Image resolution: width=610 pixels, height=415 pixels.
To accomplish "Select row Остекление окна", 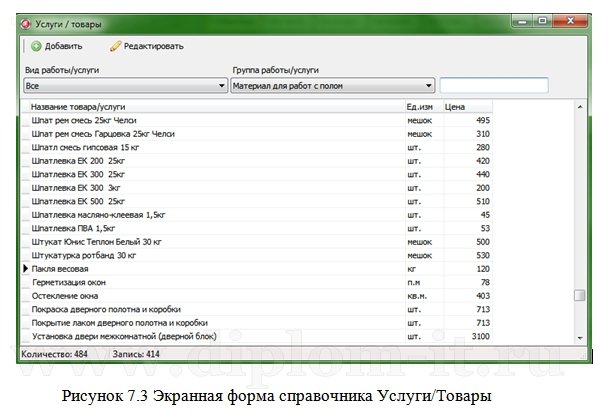I will [x=257, y=296].
